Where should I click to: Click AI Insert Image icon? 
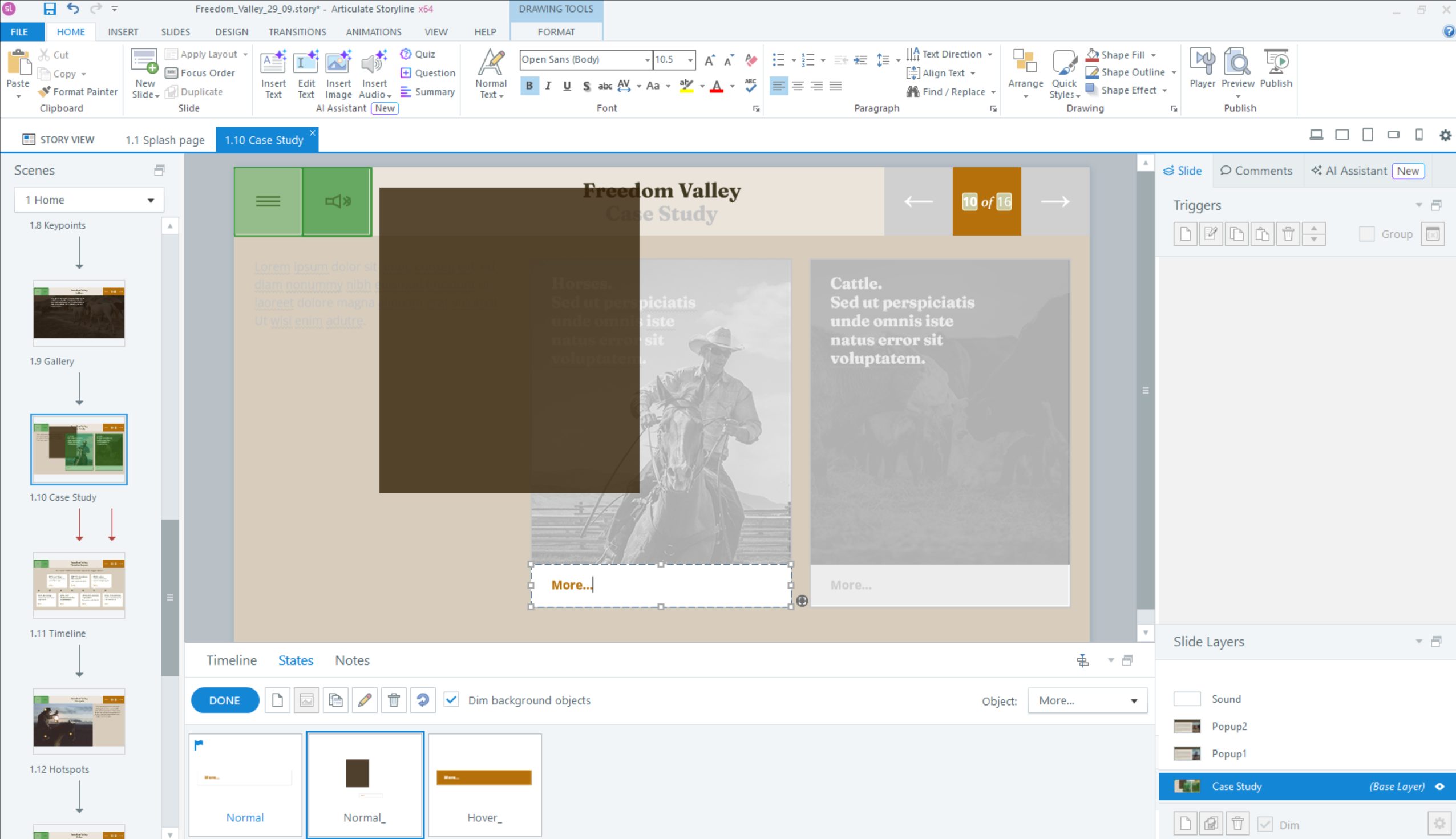[338, 74]
